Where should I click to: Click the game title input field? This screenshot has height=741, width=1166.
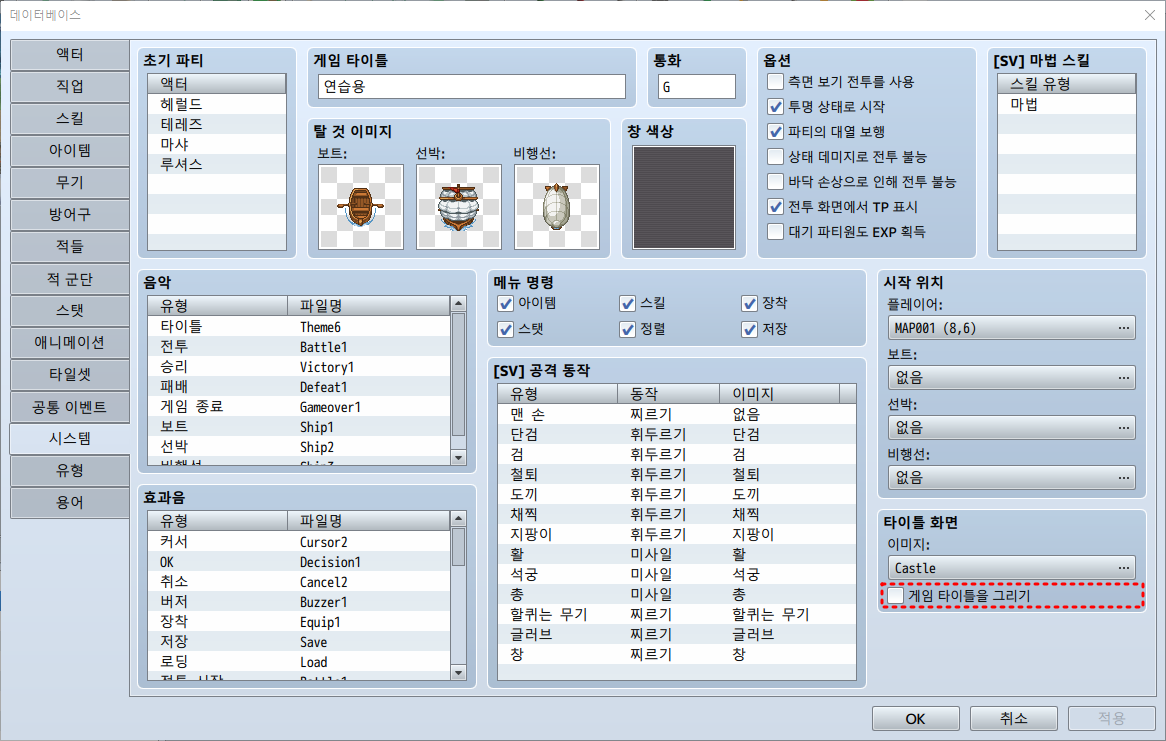pos(471,86)
